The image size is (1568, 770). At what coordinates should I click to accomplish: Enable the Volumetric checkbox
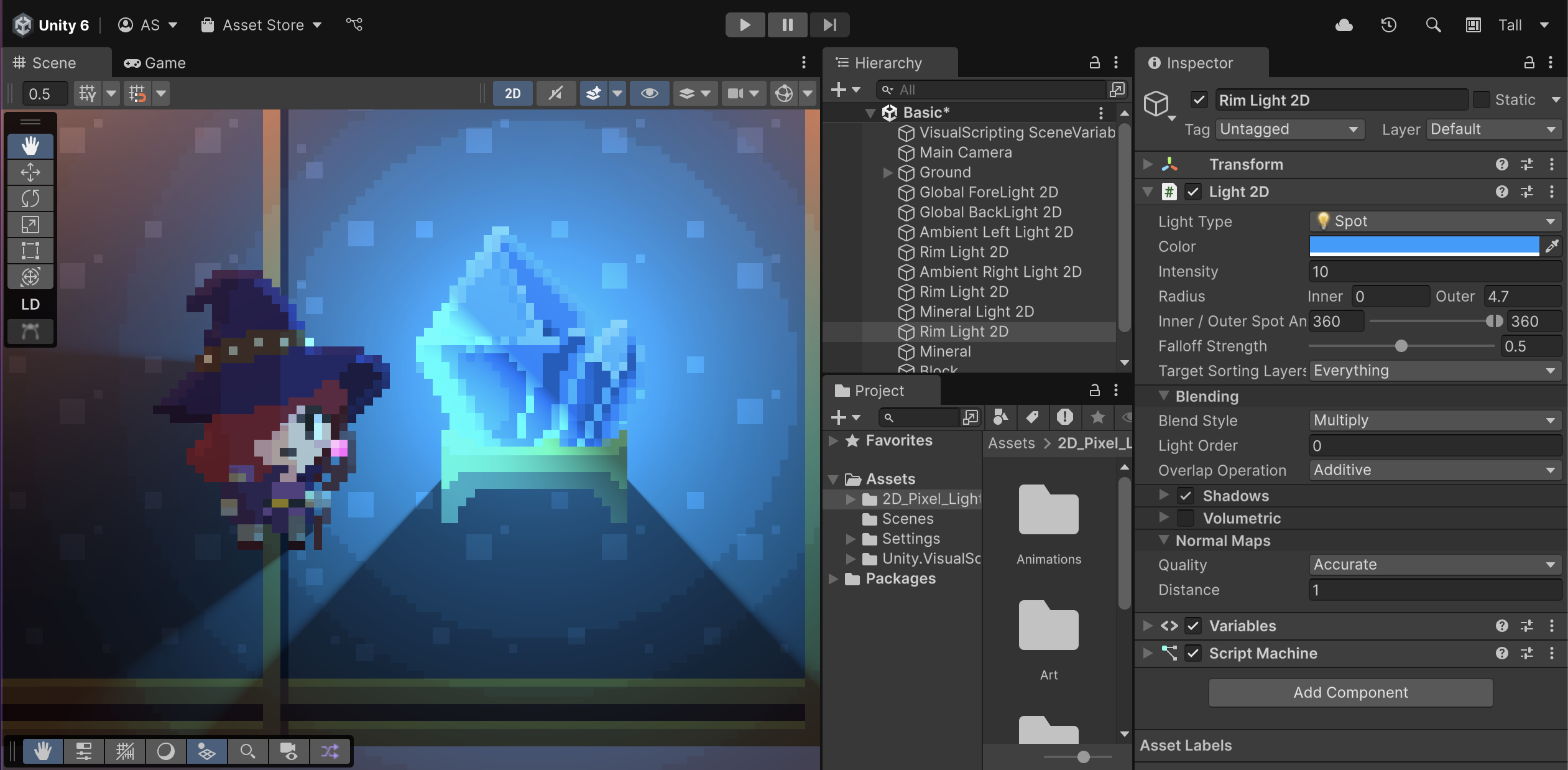tap(1186, 518)
